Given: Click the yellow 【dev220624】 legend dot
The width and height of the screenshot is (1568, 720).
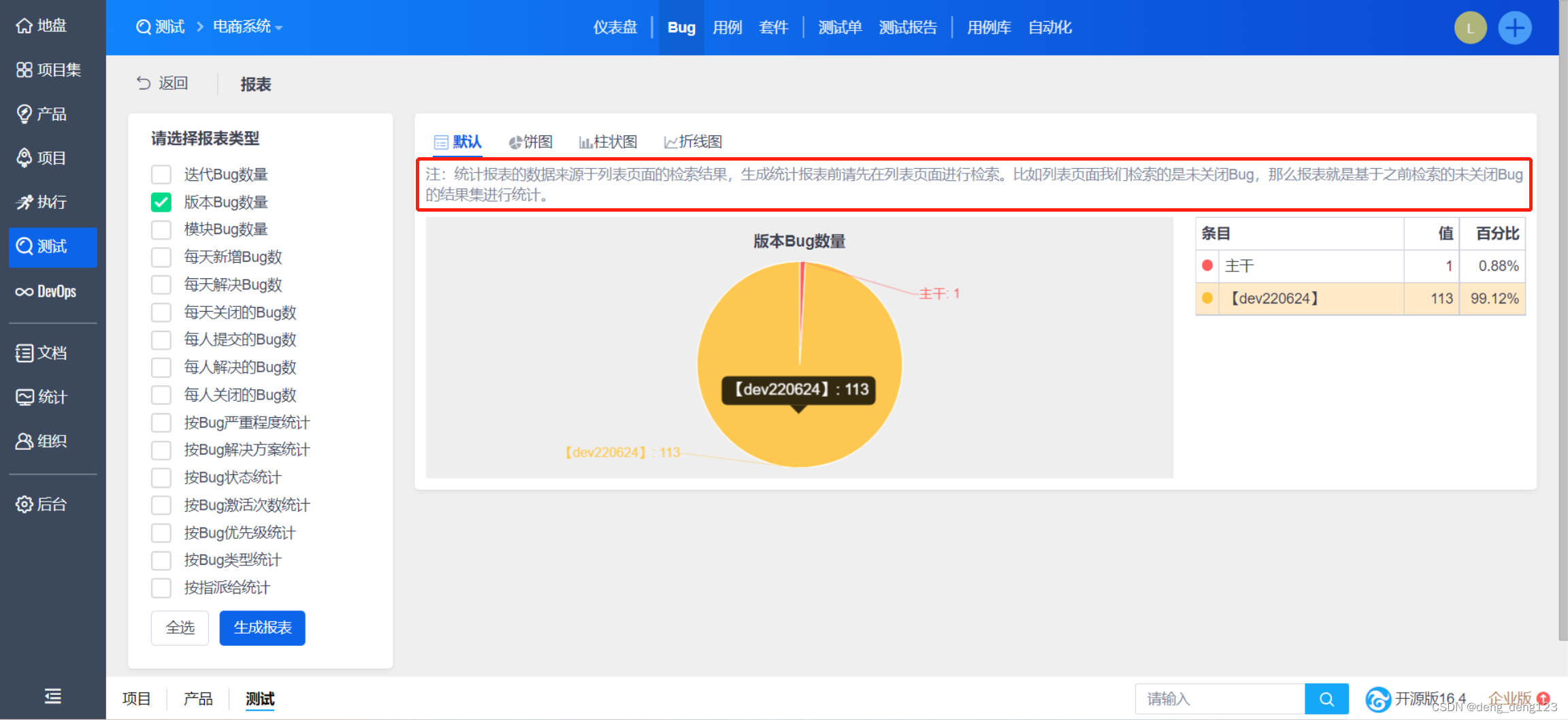Looking at the screenshot, I should pyautogui.click(x=1207, y=298).
